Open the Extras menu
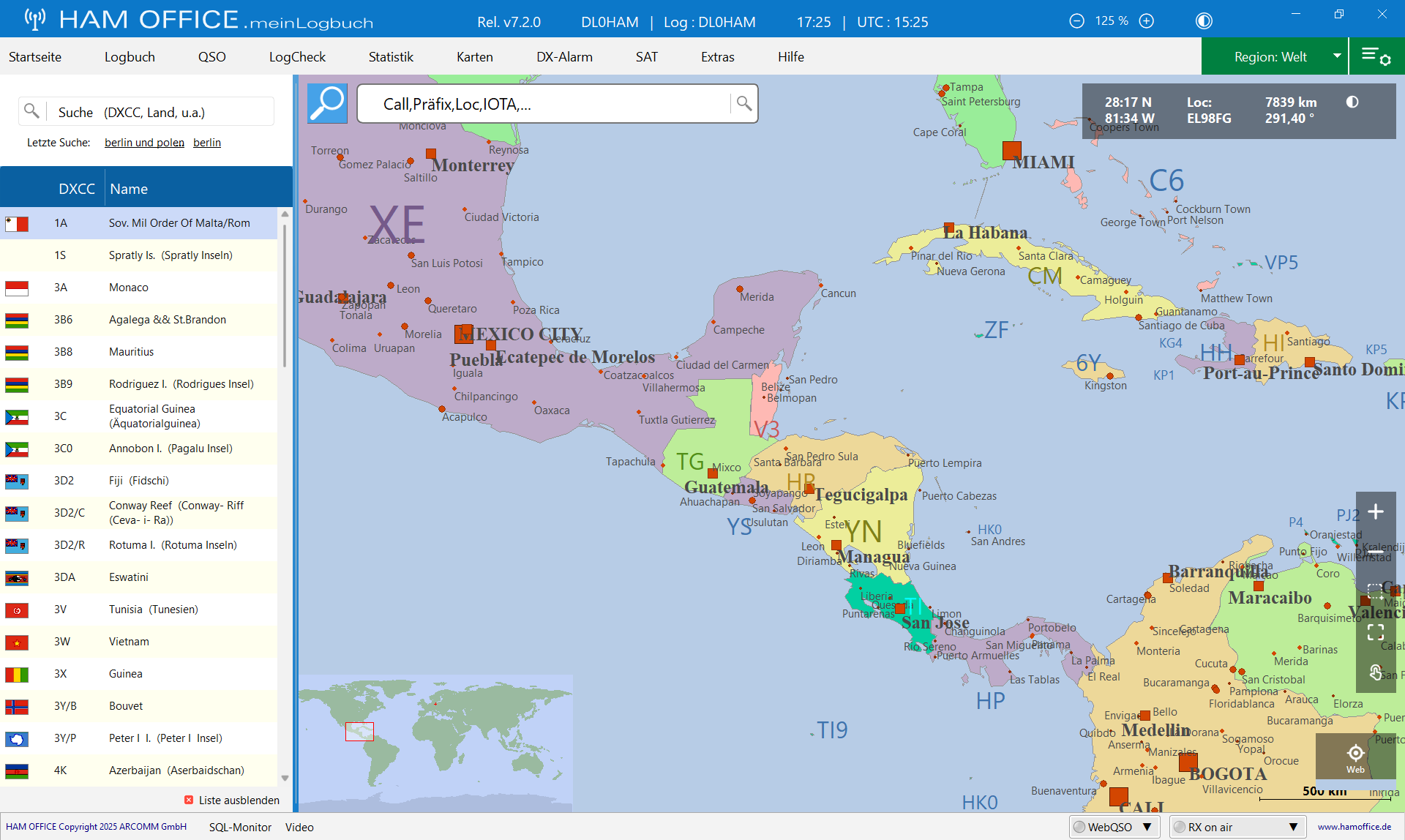1405x840 pixels. 718,56
